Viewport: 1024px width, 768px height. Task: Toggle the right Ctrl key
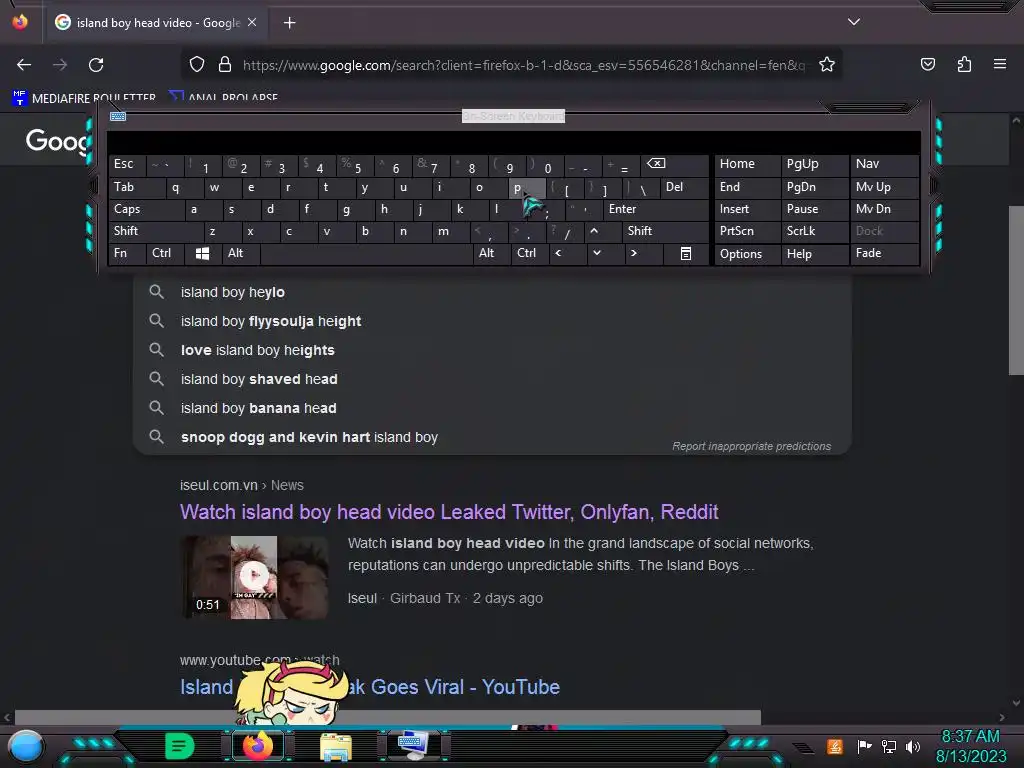[x=530, y=253]
